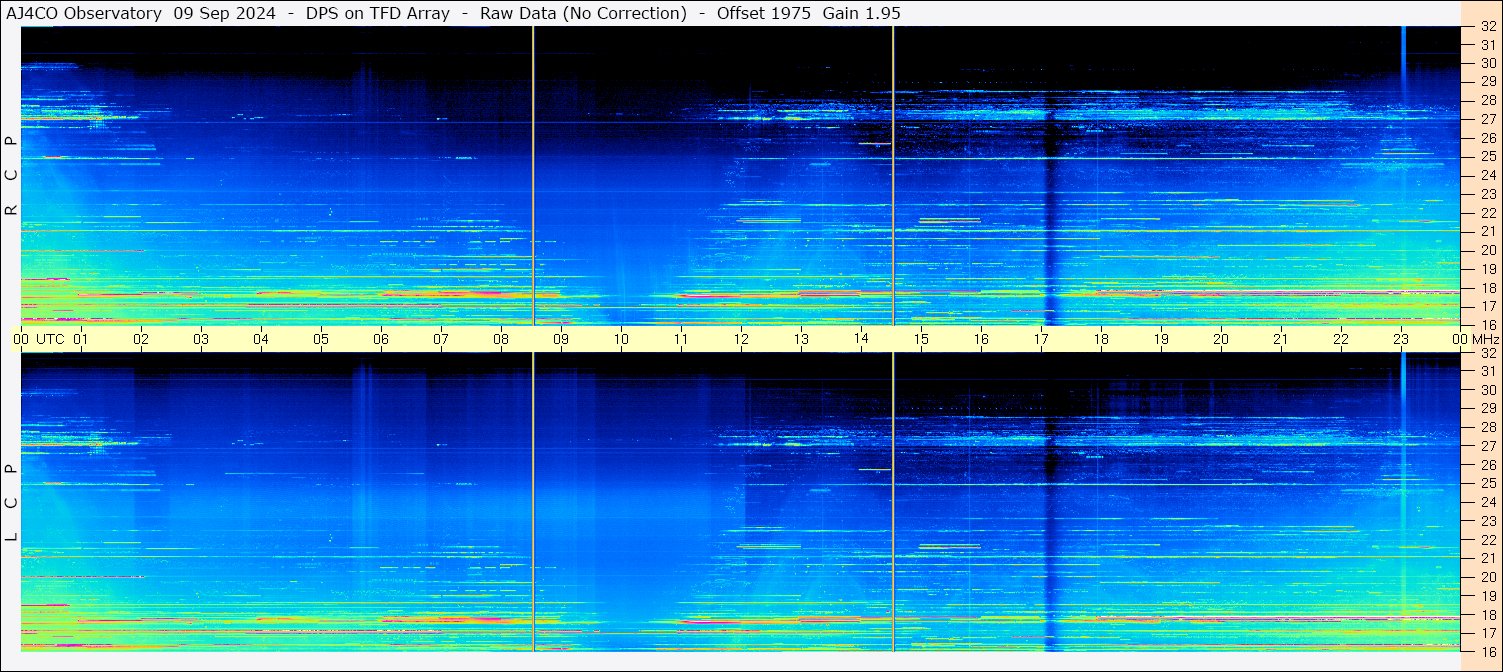Click the UTC label on the time axis
Viewport: 1503px width, 672px height.
51,339
